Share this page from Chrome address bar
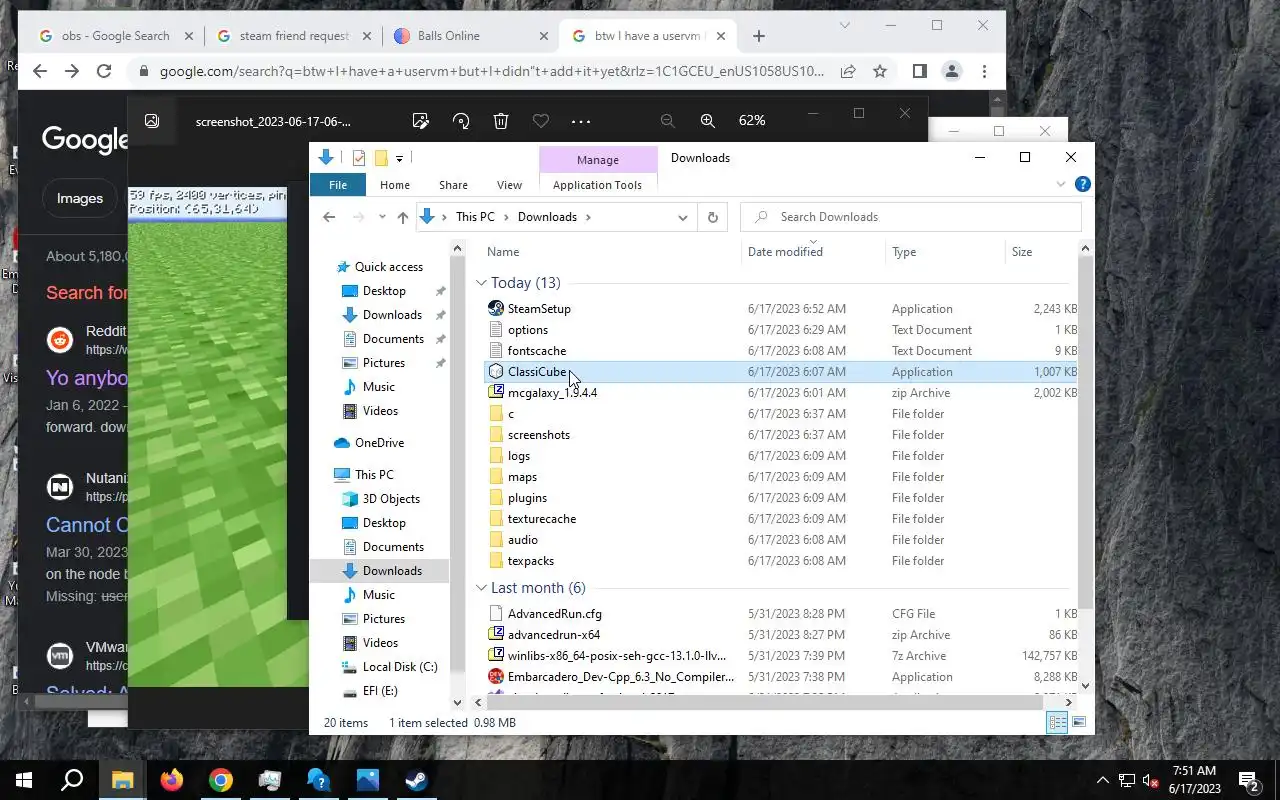The width and height of the screenshot is (1280, 800). 848,71
